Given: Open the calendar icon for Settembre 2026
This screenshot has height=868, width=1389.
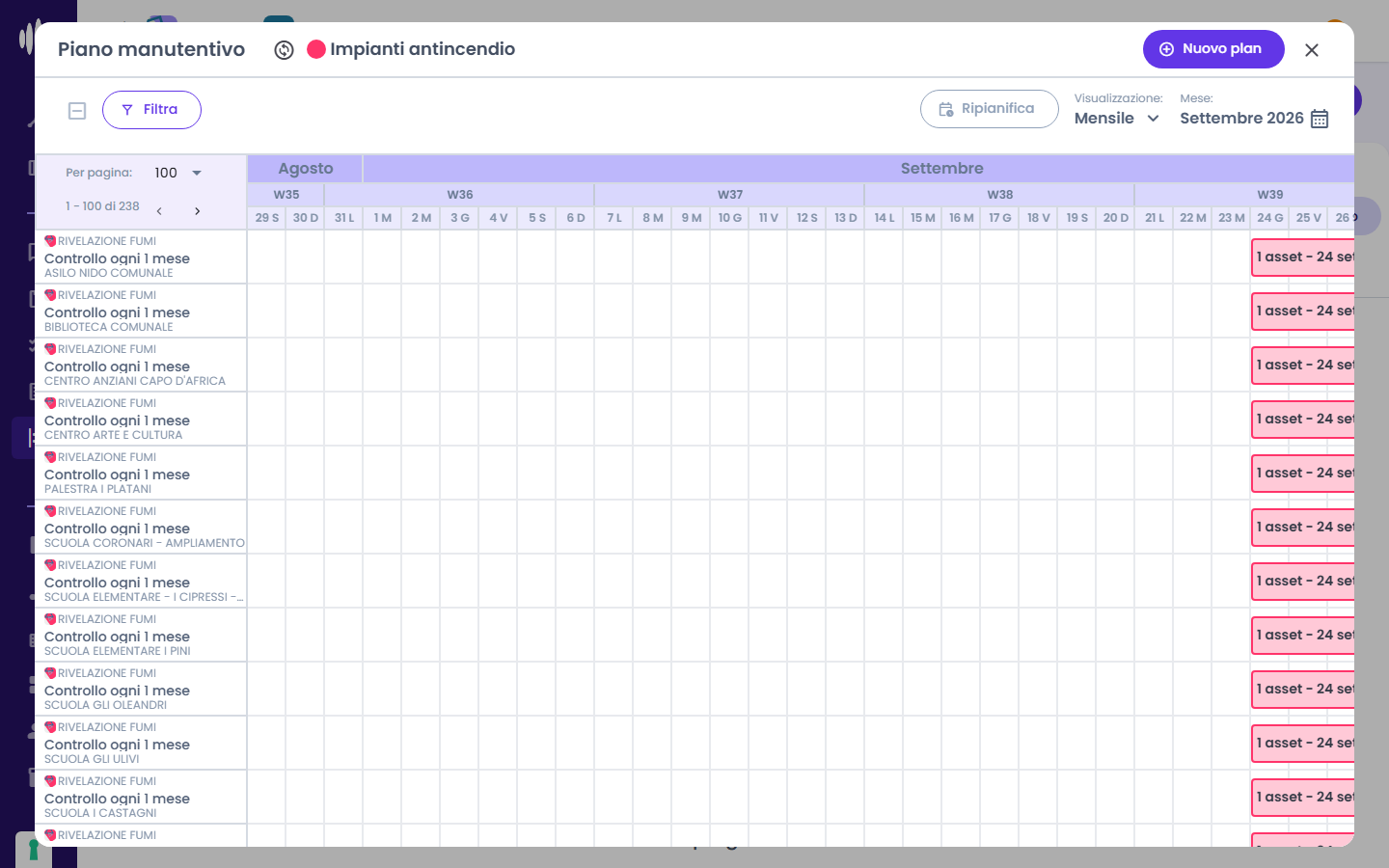Looking at the screenshot, I should (x=1320, y=119).
